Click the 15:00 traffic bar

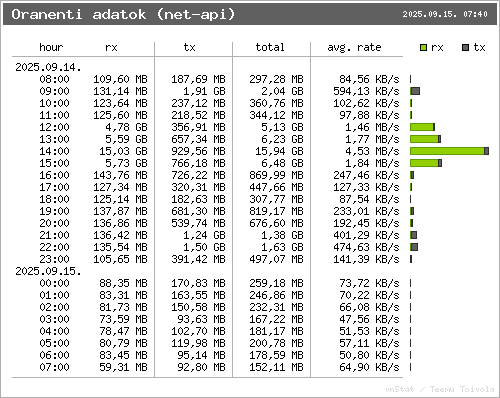click(426, 163)
